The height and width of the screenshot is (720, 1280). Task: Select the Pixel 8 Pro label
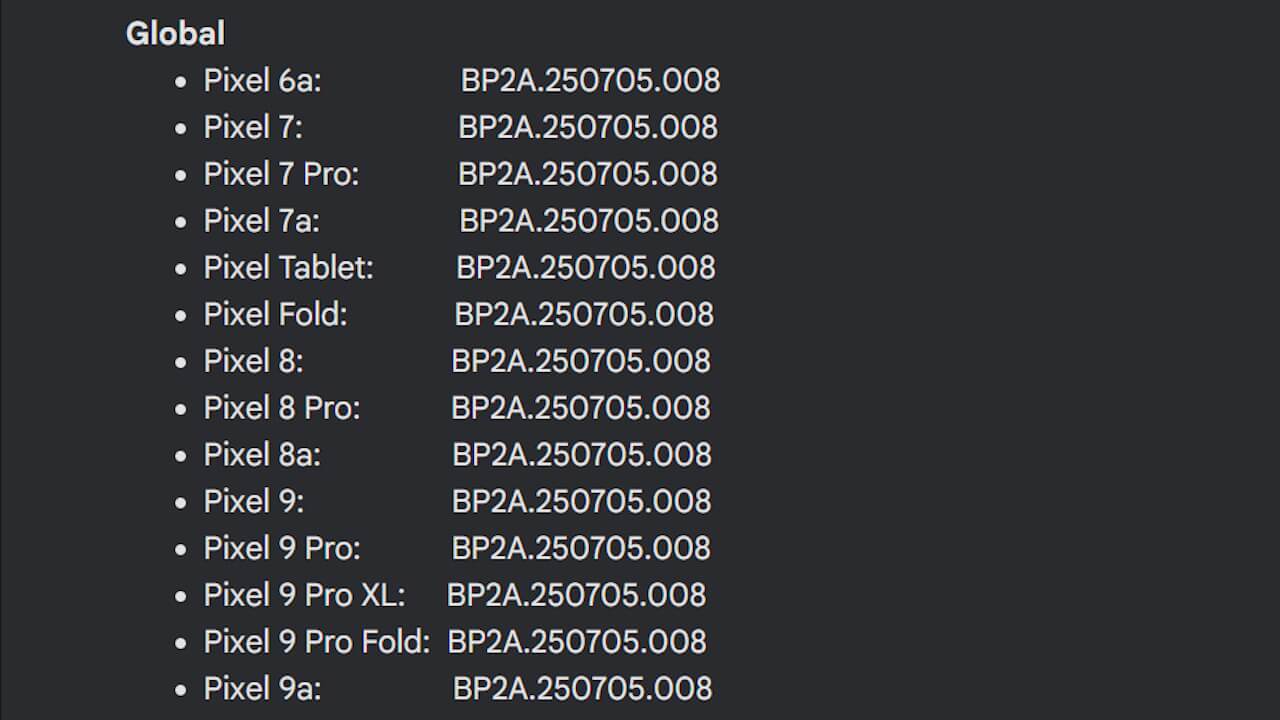[x=282, y=408]
